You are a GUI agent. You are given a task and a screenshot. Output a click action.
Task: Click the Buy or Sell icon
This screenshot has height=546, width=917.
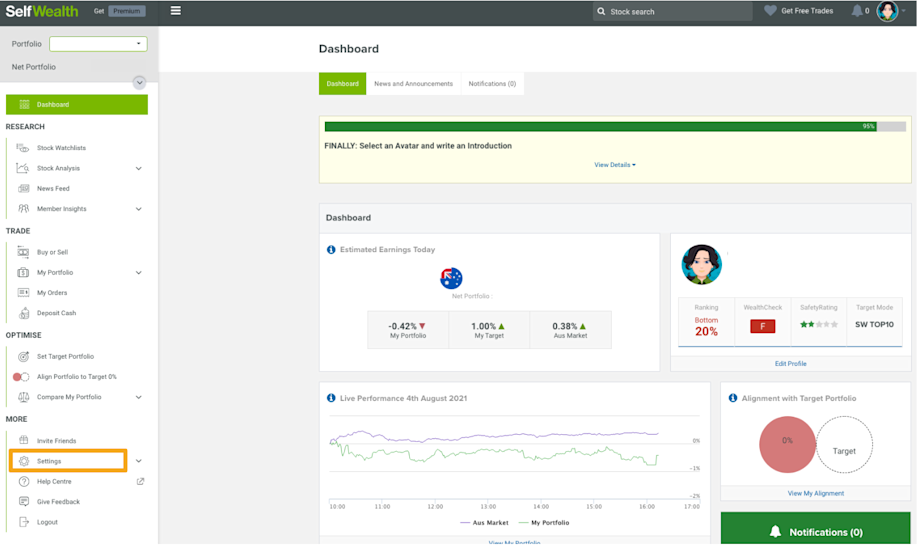coord(23,252)
